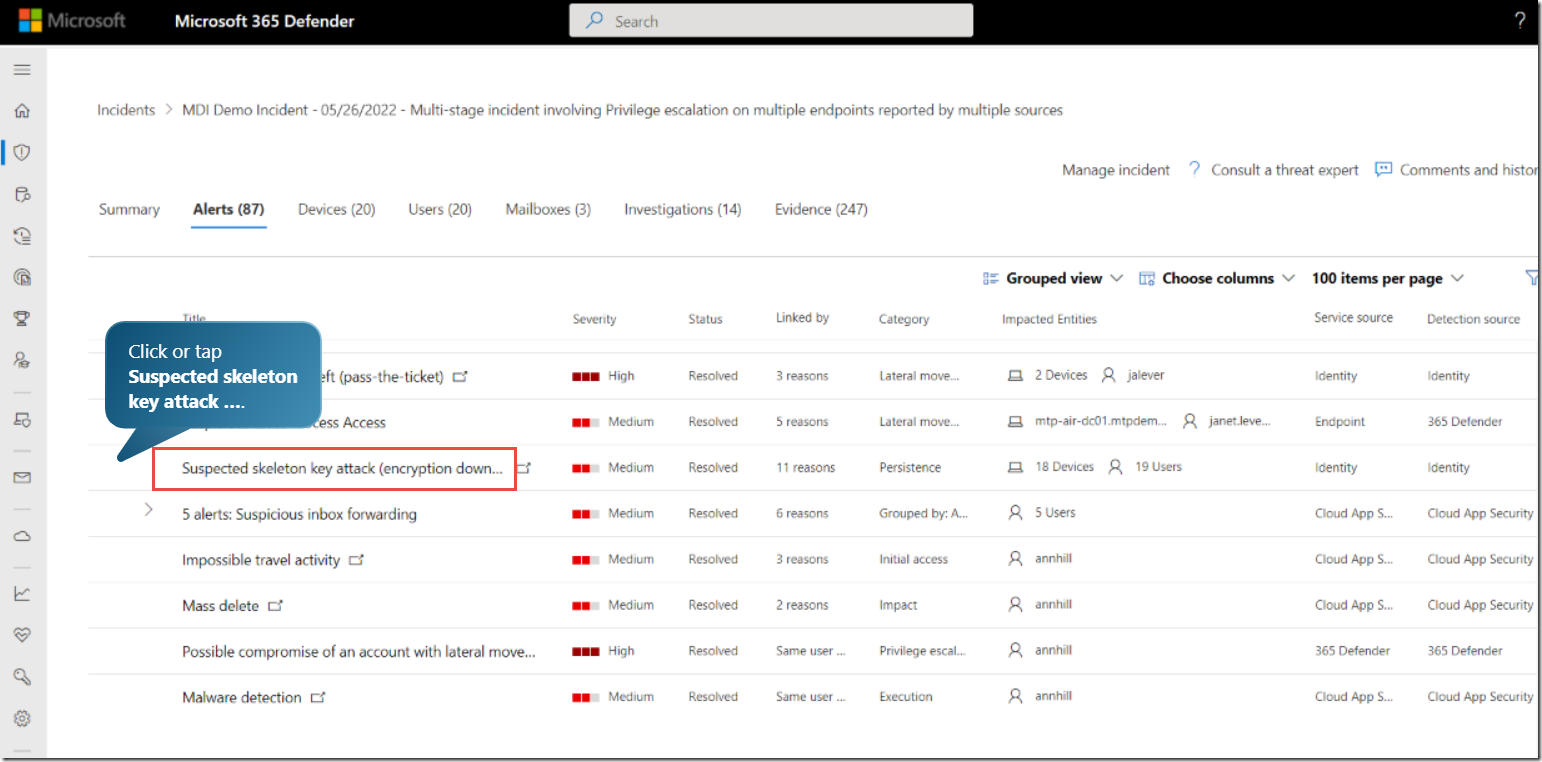Open Mass delete alert title
This screenshot has height=762, width=1542.
[220, 606]
